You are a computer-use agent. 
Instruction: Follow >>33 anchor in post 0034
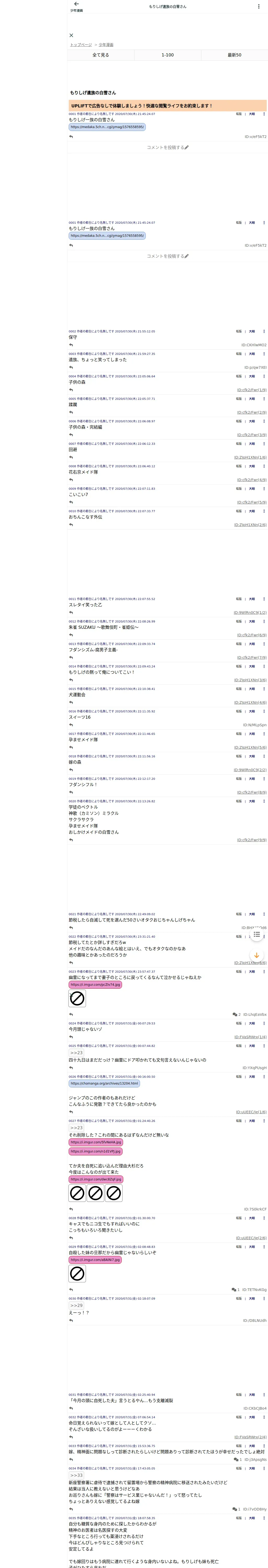pyautogui.click(x=76, y=1475)
